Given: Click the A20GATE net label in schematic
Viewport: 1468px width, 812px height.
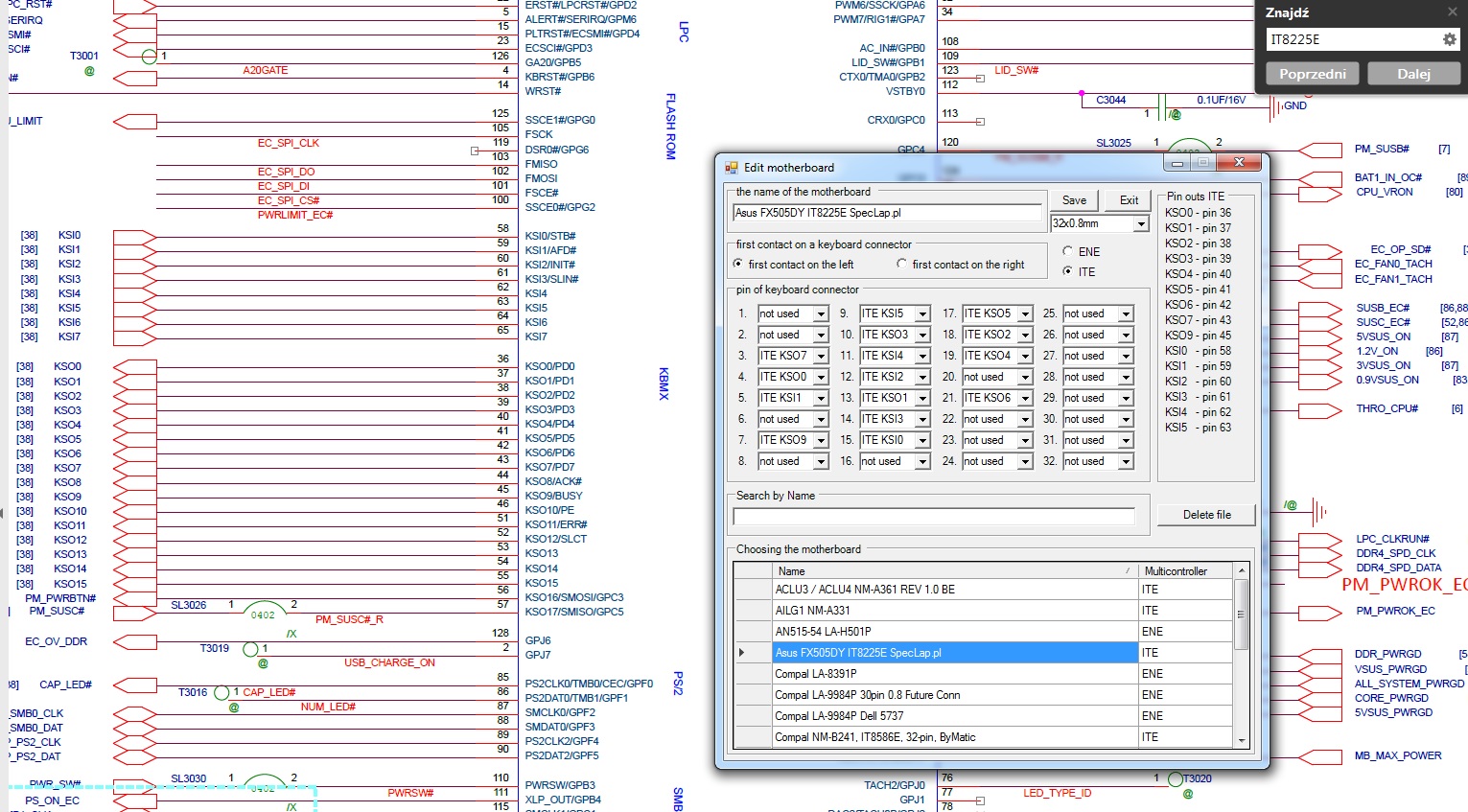Looking at the screenshot, I should 265,70.
